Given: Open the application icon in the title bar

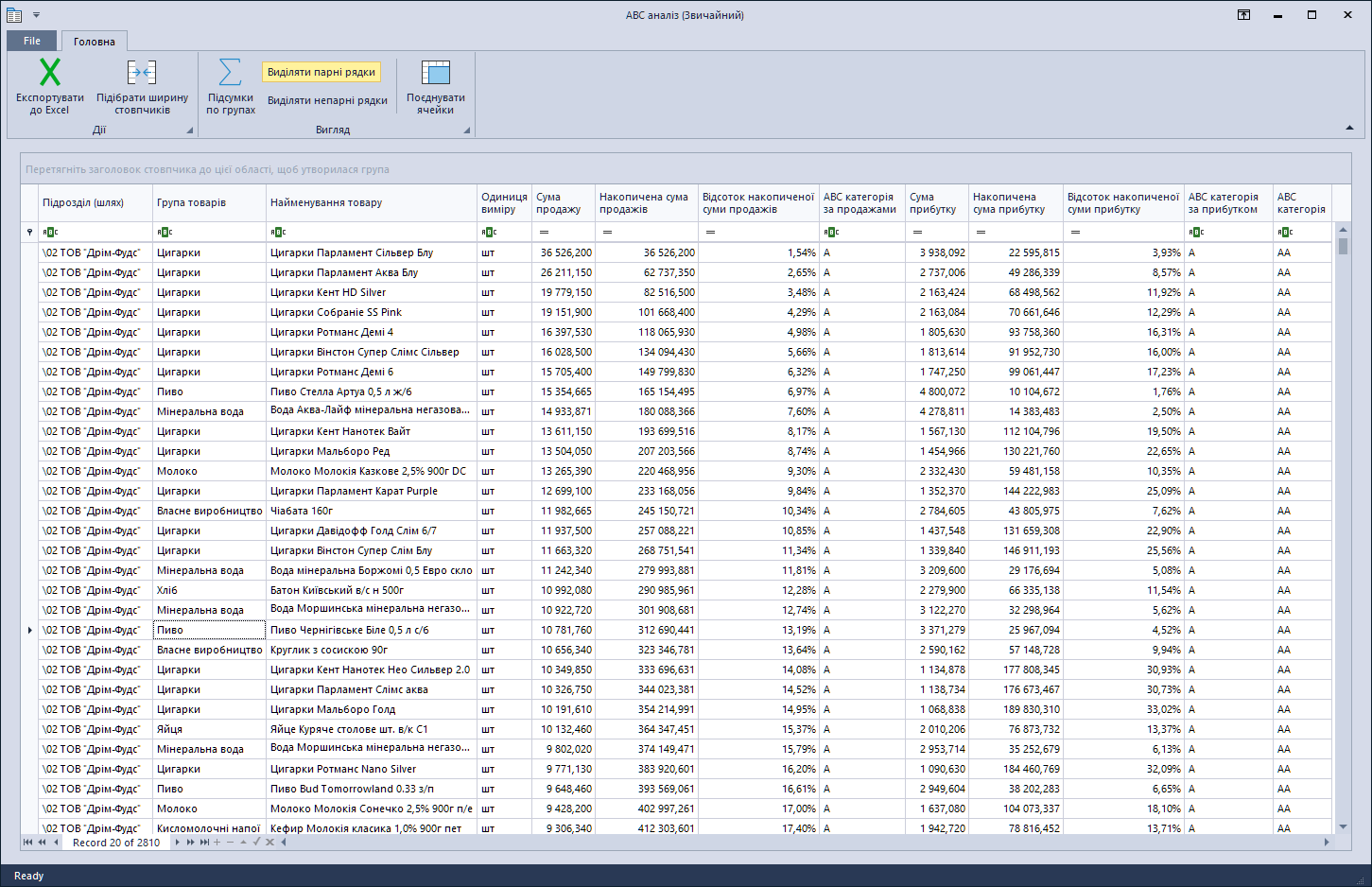Looking at the screenshot, I should [x=14, y=15].
